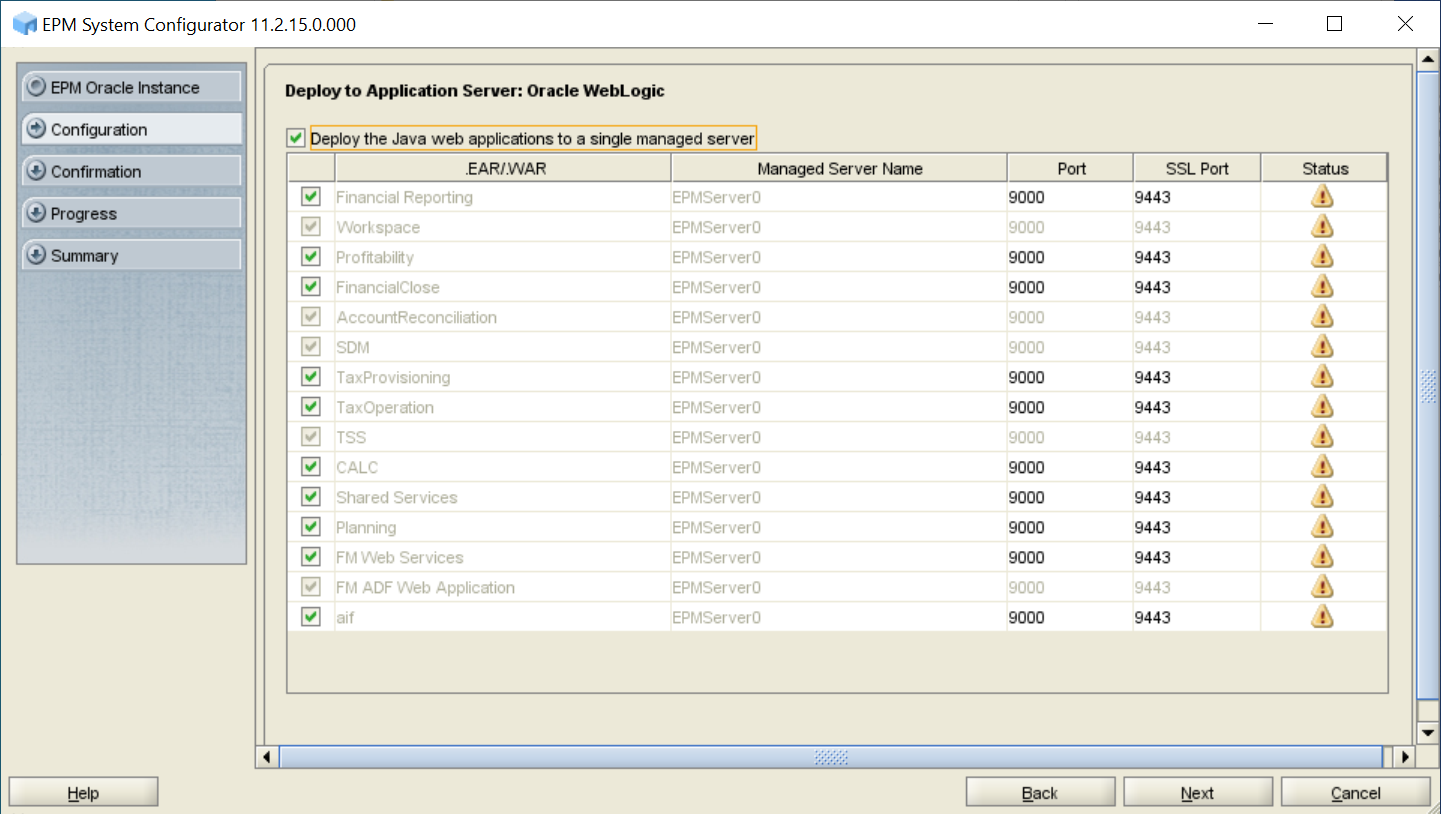The height and width of the screenshot is (814, 1441).
Task: Select the Configuration step
Action: click(131, 129)
